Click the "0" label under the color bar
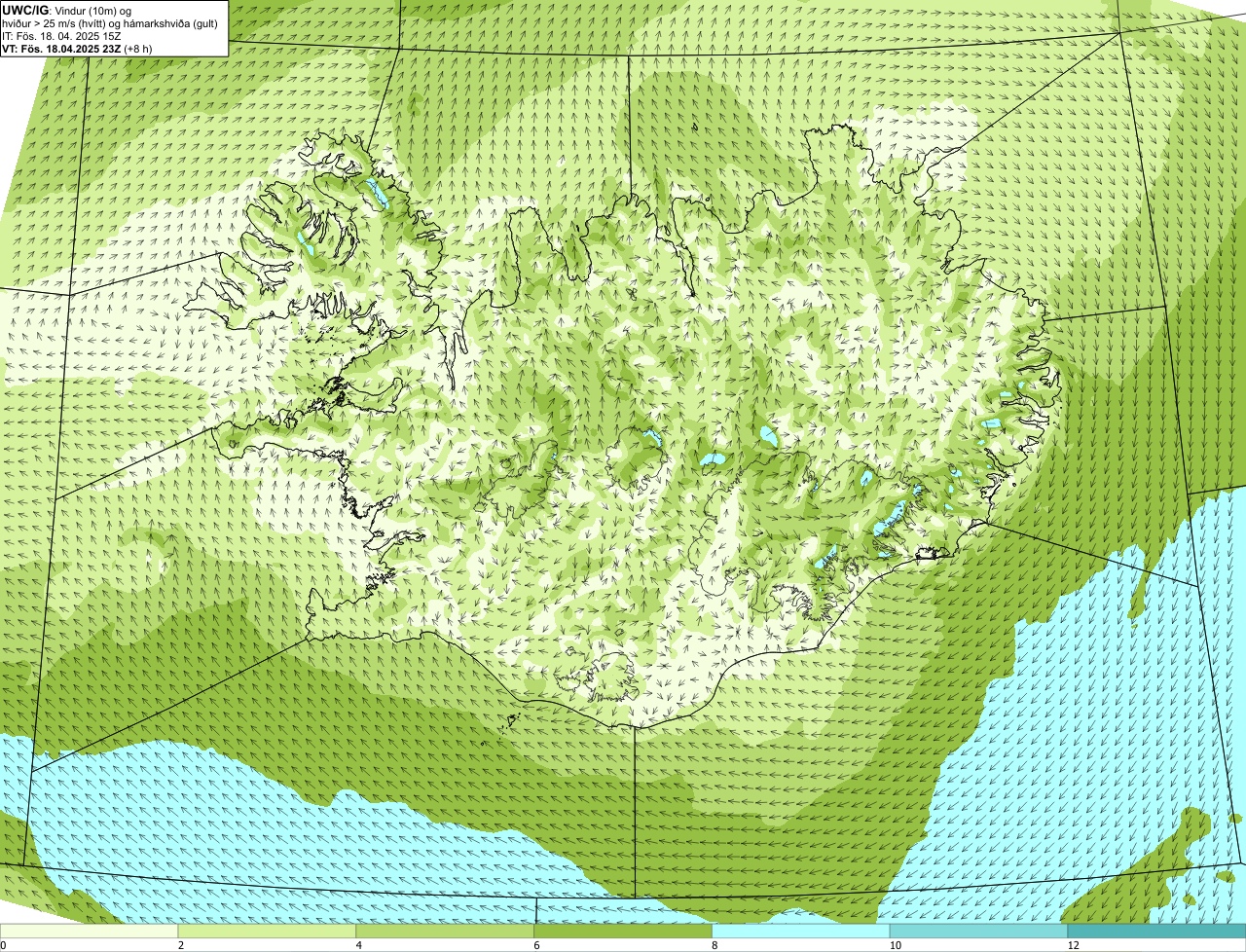Screen dimensions: 1246x952 pyautogui.click(x=3, y=945)
